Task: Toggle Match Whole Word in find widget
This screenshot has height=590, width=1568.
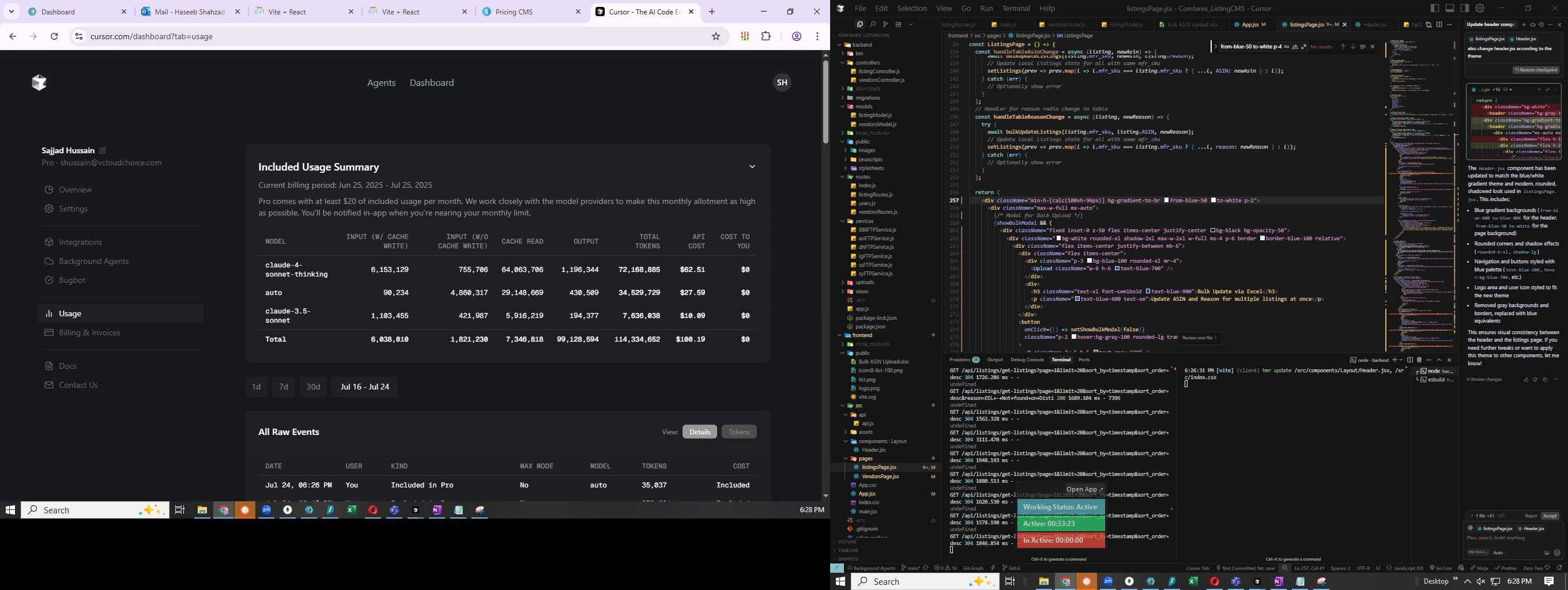Action: click(x=1295, y=46)
